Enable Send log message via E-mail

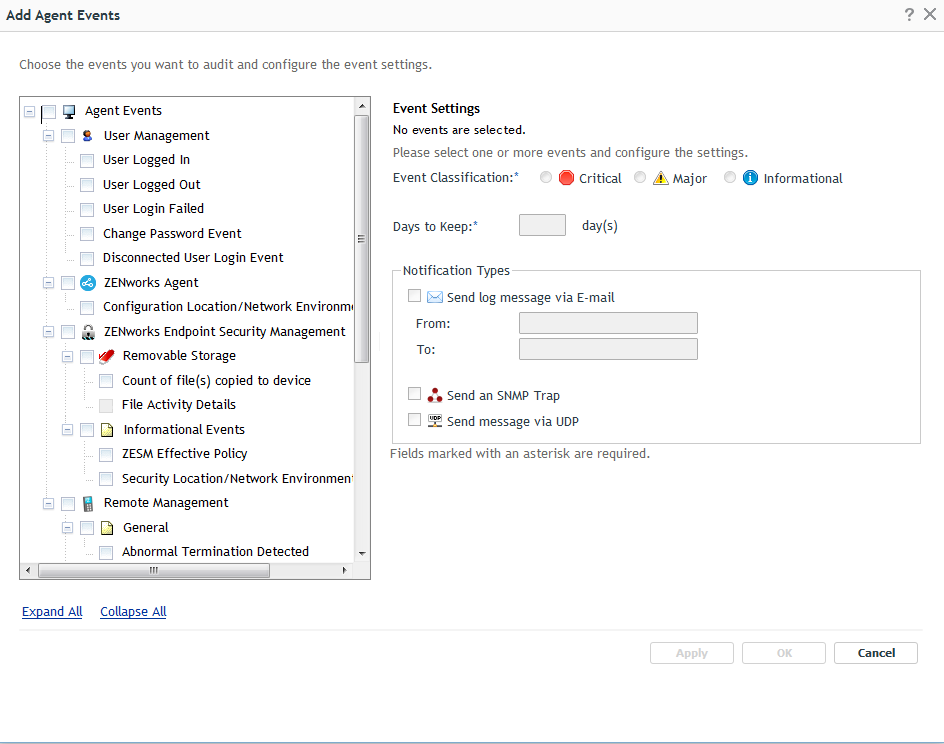click(414, 296)
